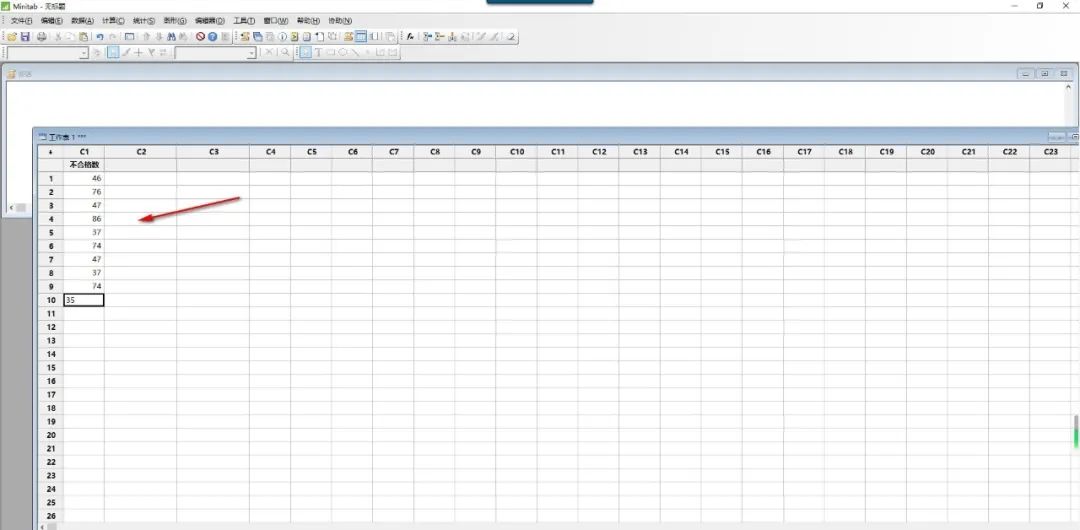1080x530 pixels.
Task: Select column header C3
Action: [213, 152]
